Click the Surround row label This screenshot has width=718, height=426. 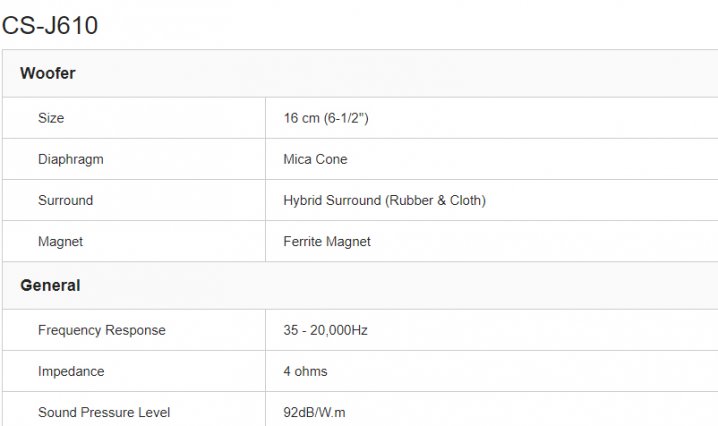tap(65, 200)
